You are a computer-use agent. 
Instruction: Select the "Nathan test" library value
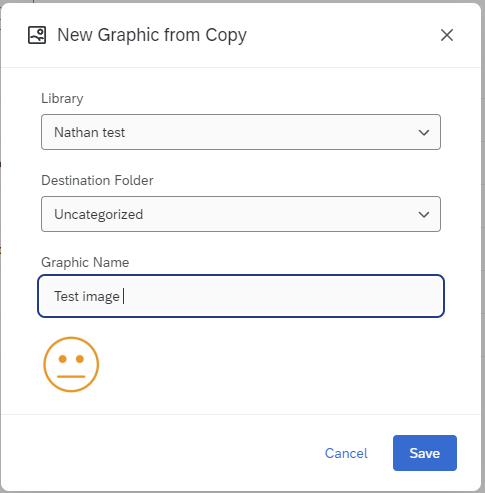tap(89, 132)
